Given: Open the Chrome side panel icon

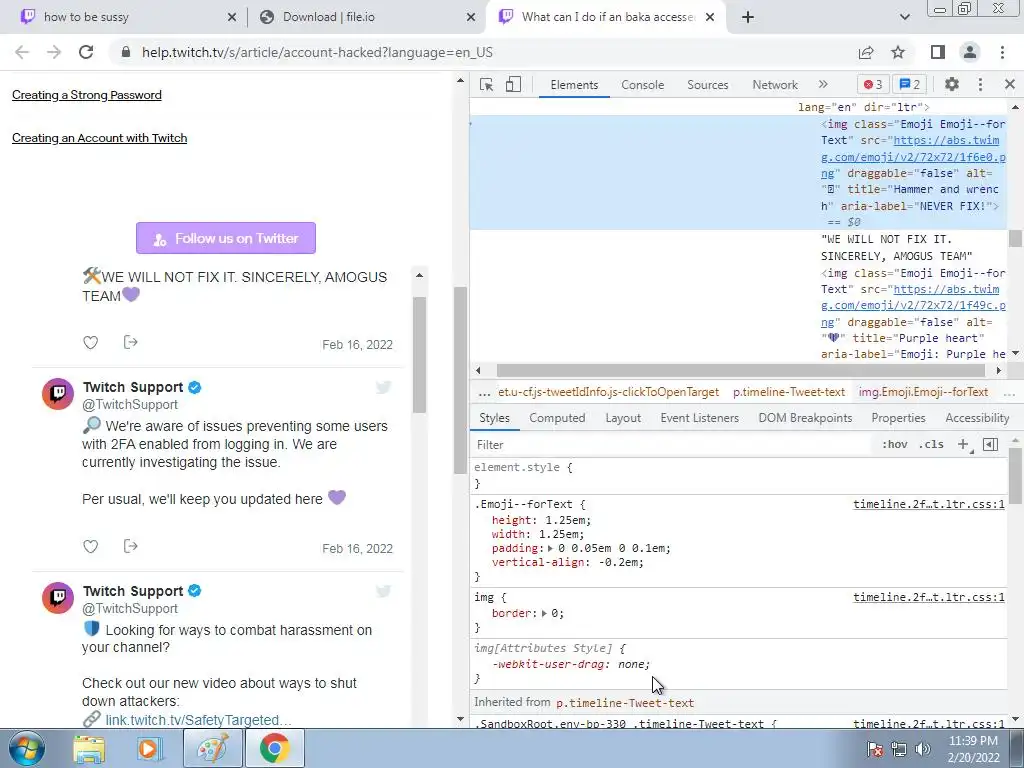Looking at the screenshot, I should click(938, 52).
